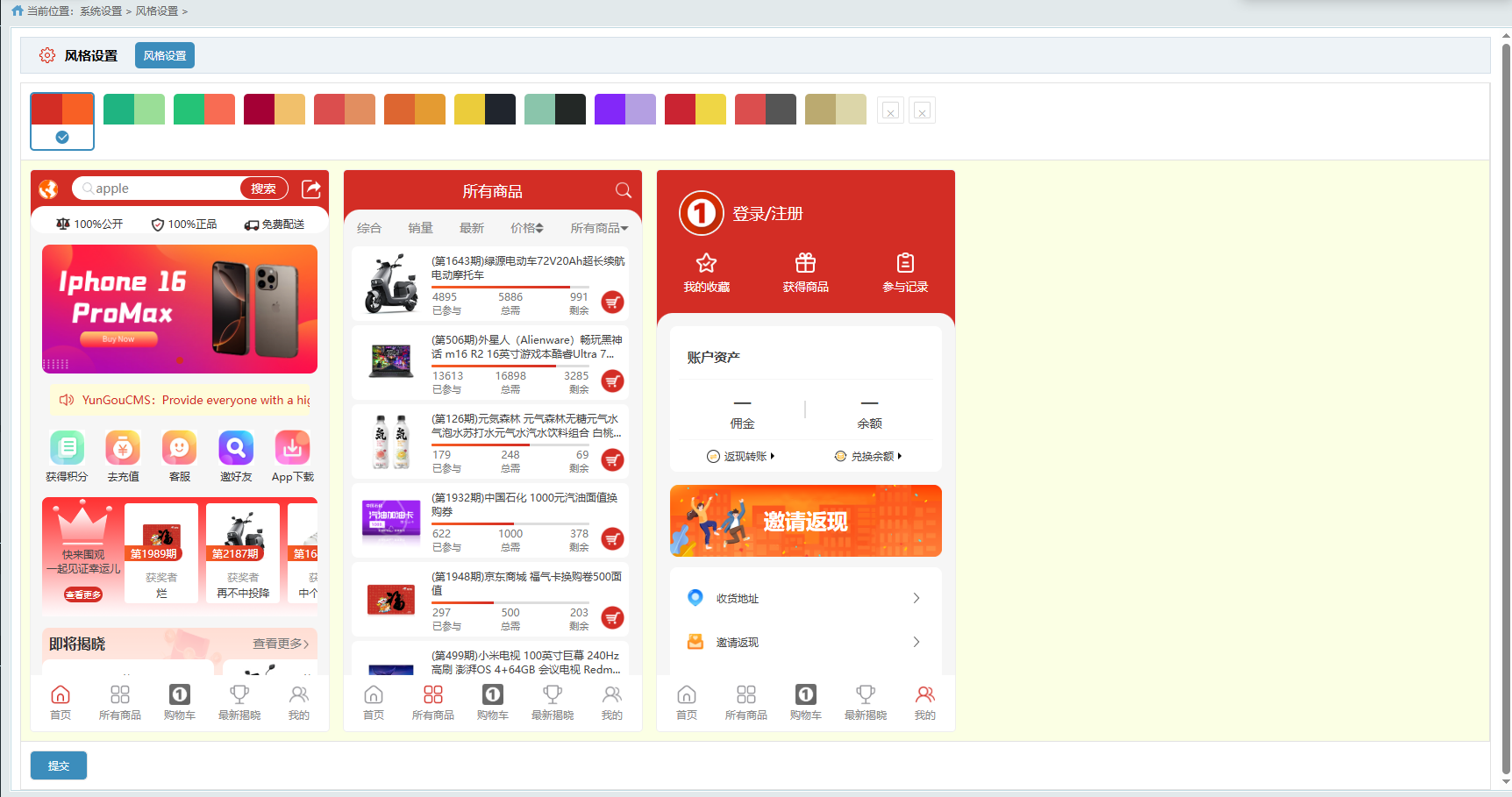This screenshot has height=797, width=1512.
Task: Open the App下载 download icon
Action: click(293, 448)
